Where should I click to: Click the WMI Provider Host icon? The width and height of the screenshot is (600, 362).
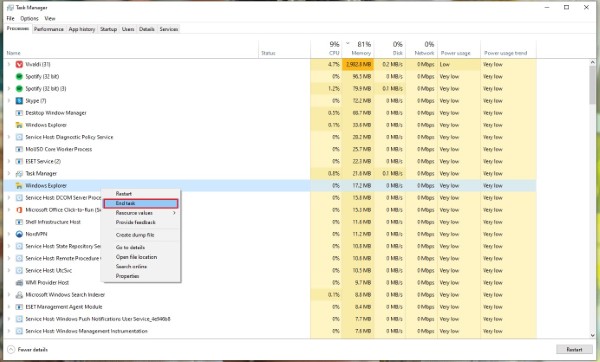[19, 282]
